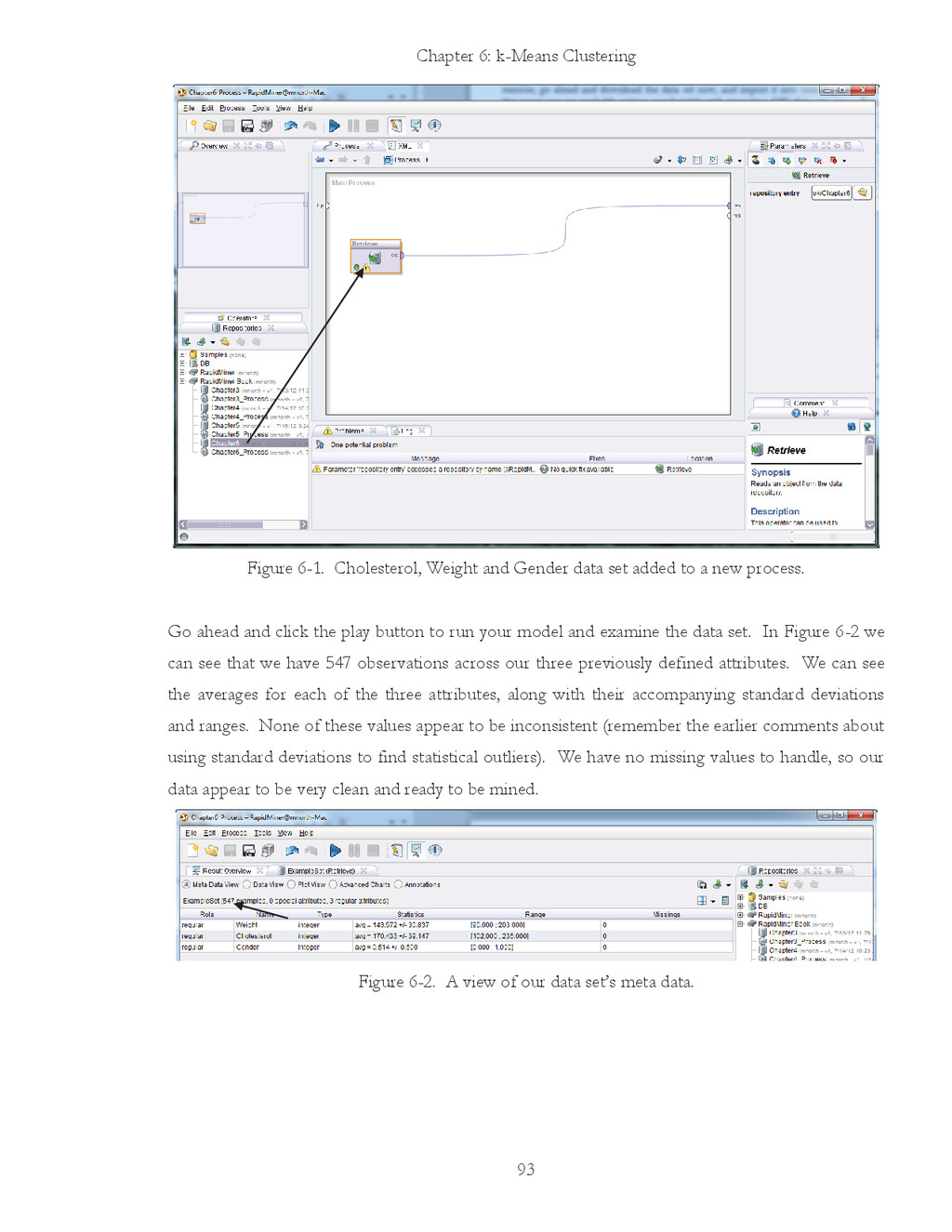
Task: Click the repository entry input field
Action: click(x=831, y=192)
